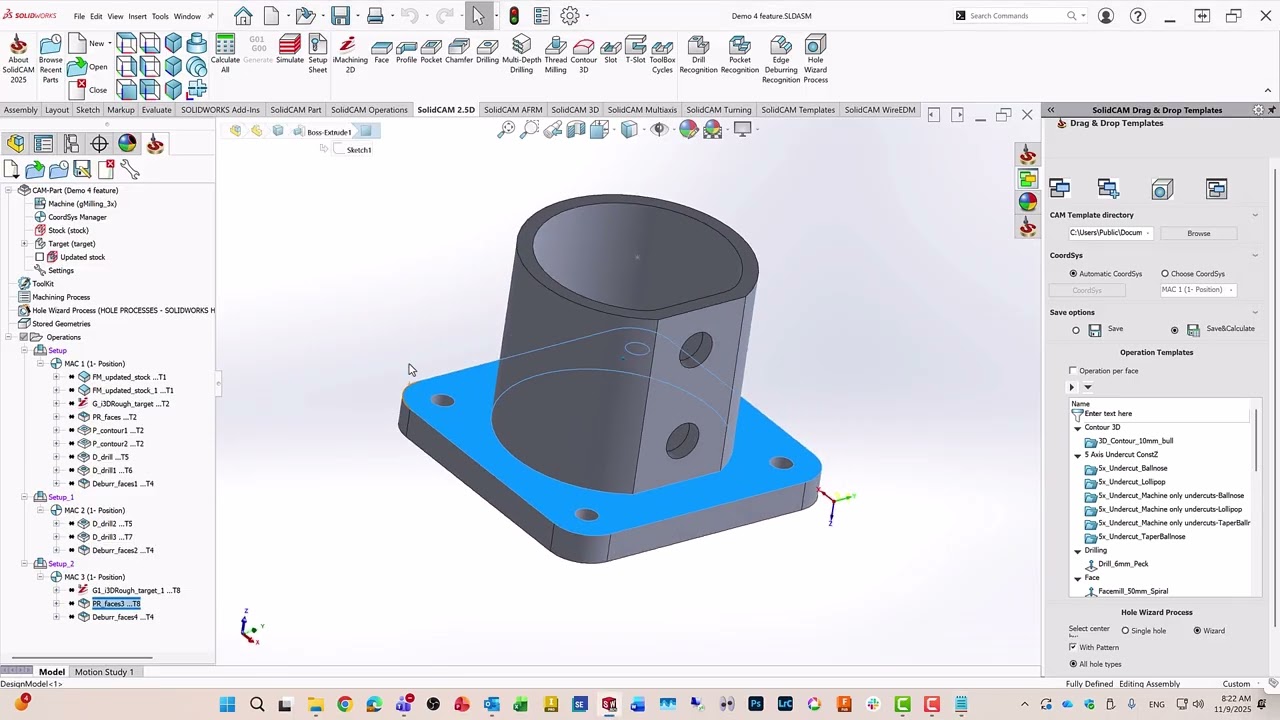Open the Insert menu
This screenshot has width=1280, height=720.
click(x=137, y=16)
